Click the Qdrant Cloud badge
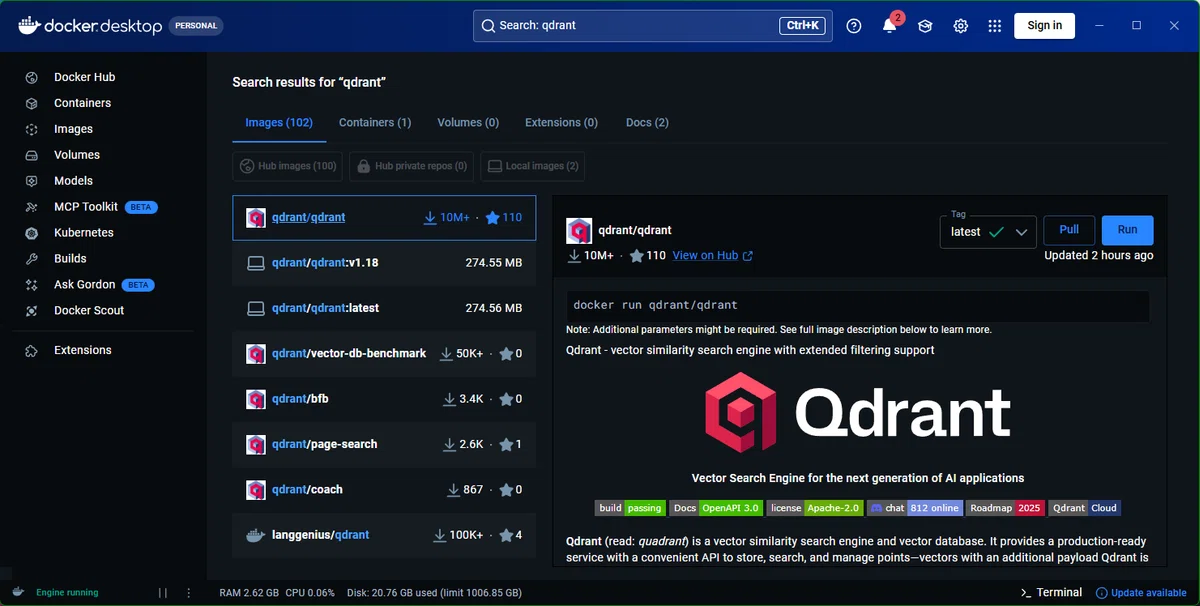Screen dimensions: 1200x606 [x=1085, y=508]
